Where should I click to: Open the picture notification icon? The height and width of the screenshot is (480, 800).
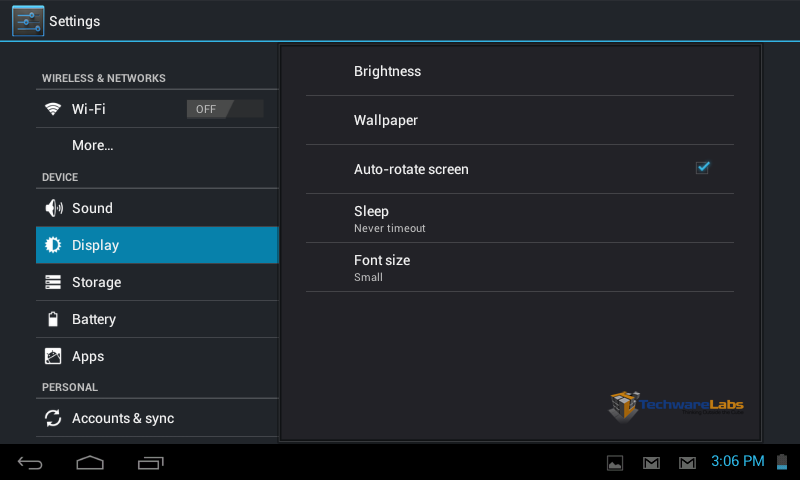(x=615, y=463)
